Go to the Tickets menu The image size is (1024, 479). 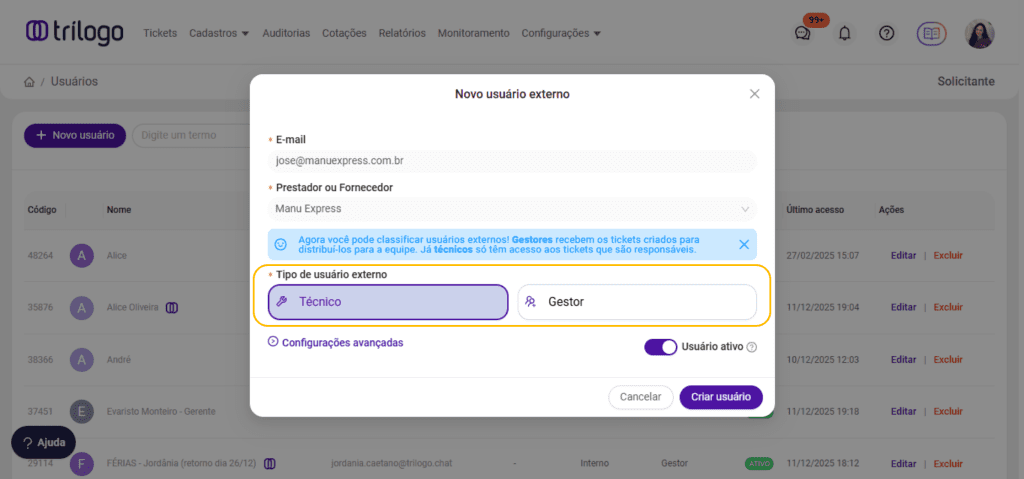pos(160,33)
